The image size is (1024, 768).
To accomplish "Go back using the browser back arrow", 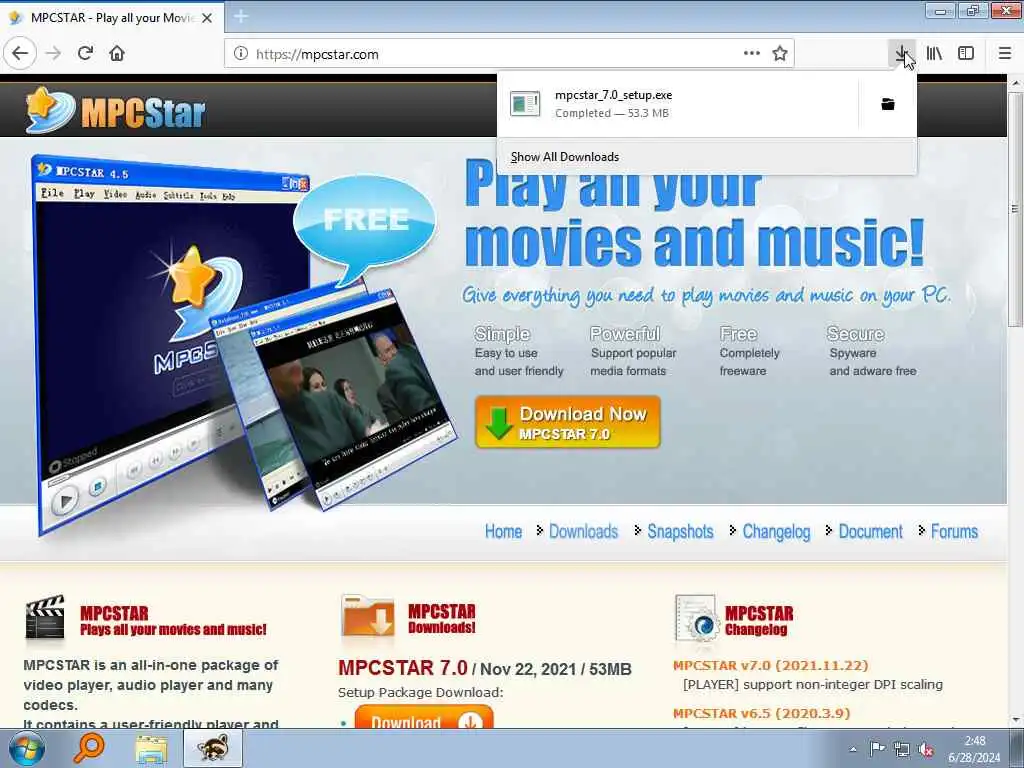I will point(20,54).
